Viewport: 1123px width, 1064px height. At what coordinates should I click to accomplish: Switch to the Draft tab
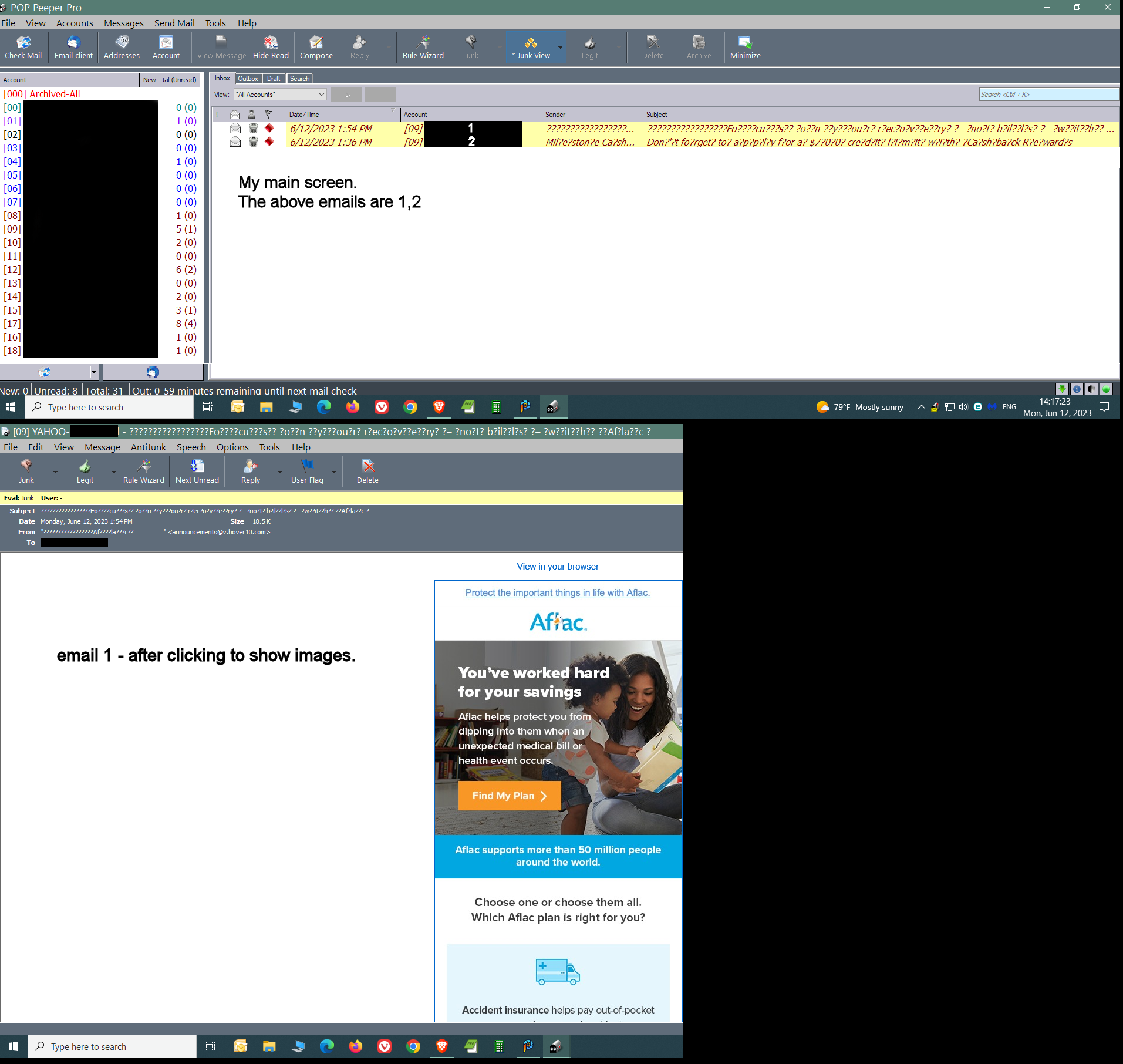(274, 79)
